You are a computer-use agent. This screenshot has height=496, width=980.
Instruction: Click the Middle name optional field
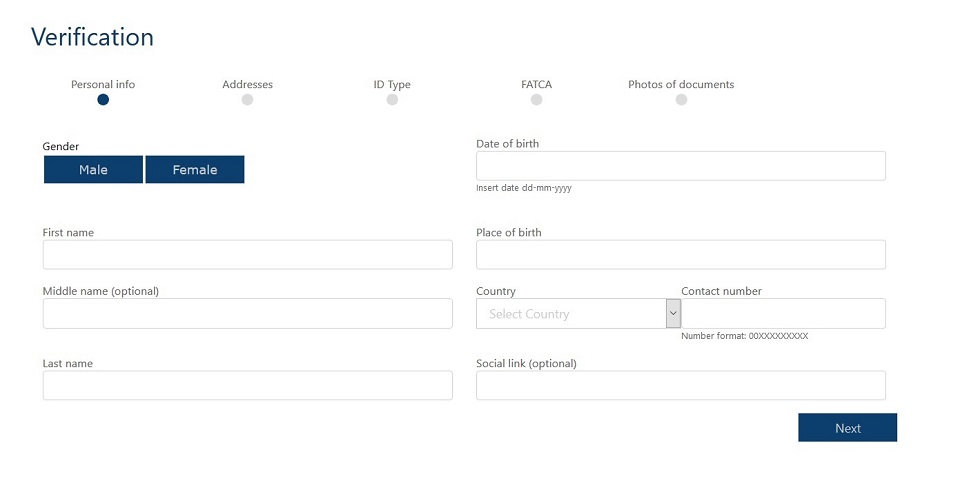pos(247,314)
